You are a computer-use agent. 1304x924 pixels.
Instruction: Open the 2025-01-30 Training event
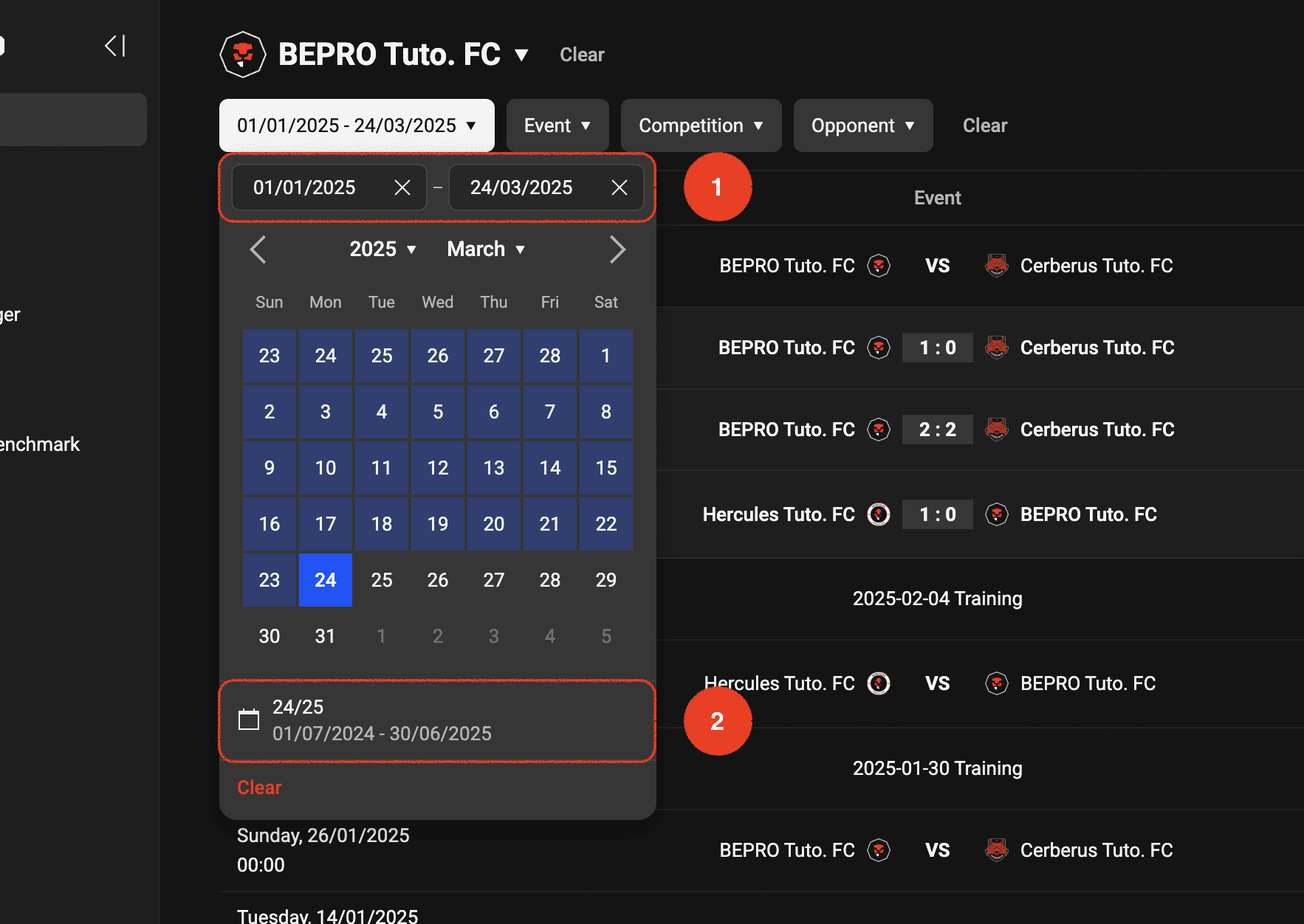click(x=937, y=768)
